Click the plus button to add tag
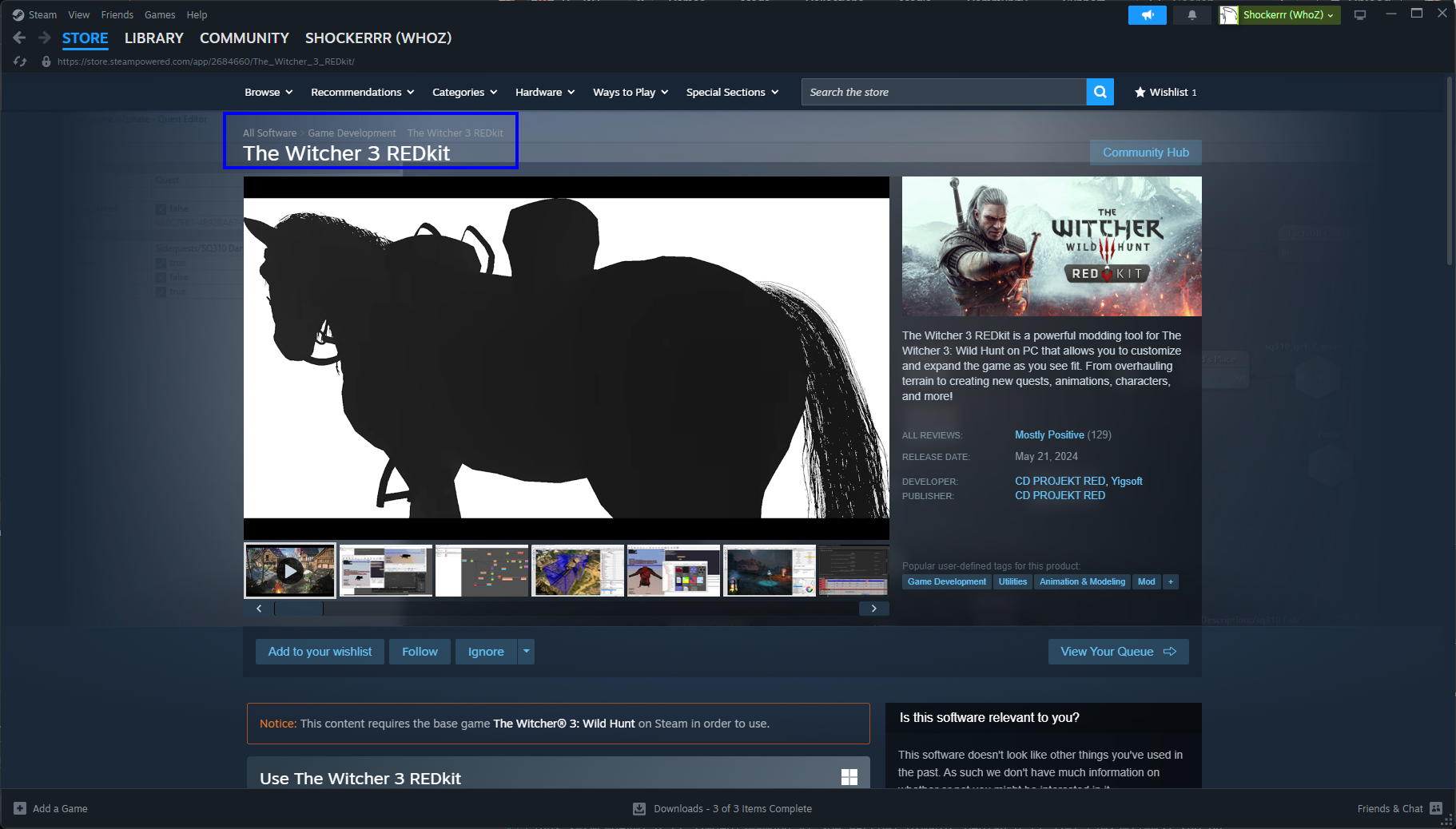This screenshot has height=829, width=1456. [x=1171, y=581]
